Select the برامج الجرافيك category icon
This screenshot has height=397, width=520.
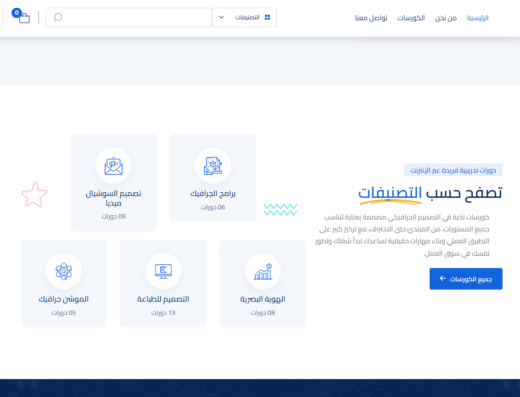pyautogui.click(x=213, y=166)
